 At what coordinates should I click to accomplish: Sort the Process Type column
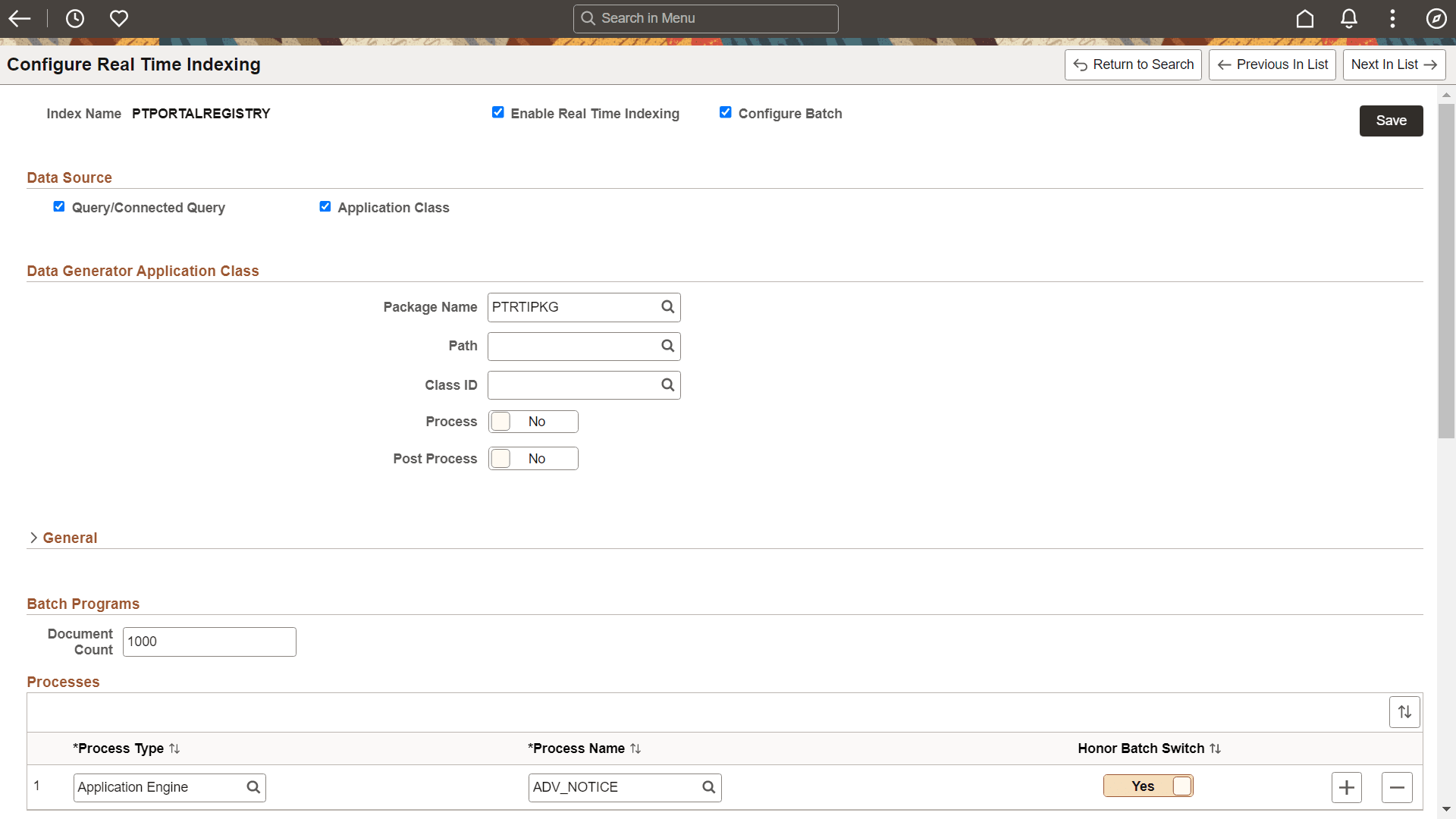point(174,748)
